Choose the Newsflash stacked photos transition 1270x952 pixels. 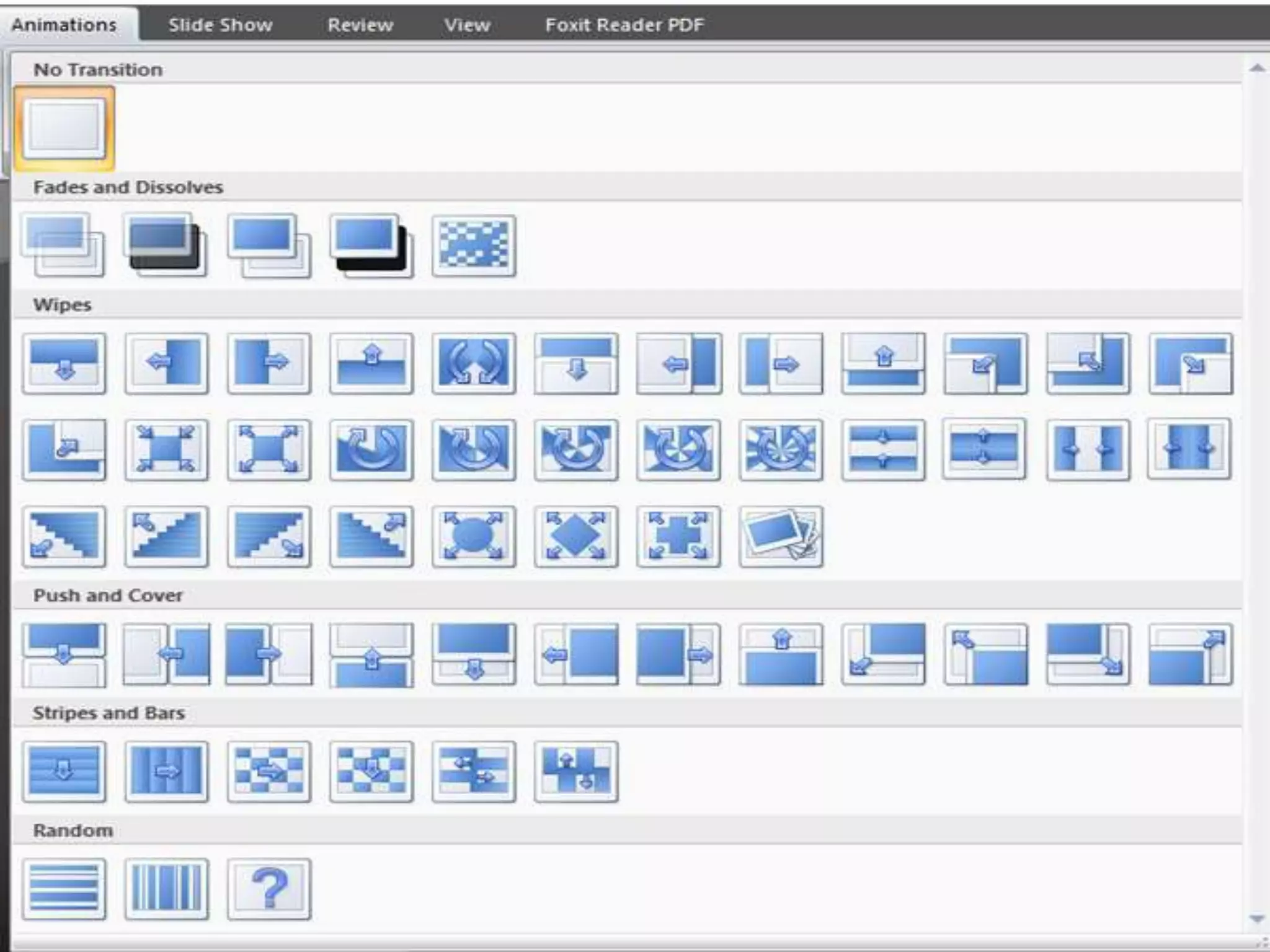[780, 536]
